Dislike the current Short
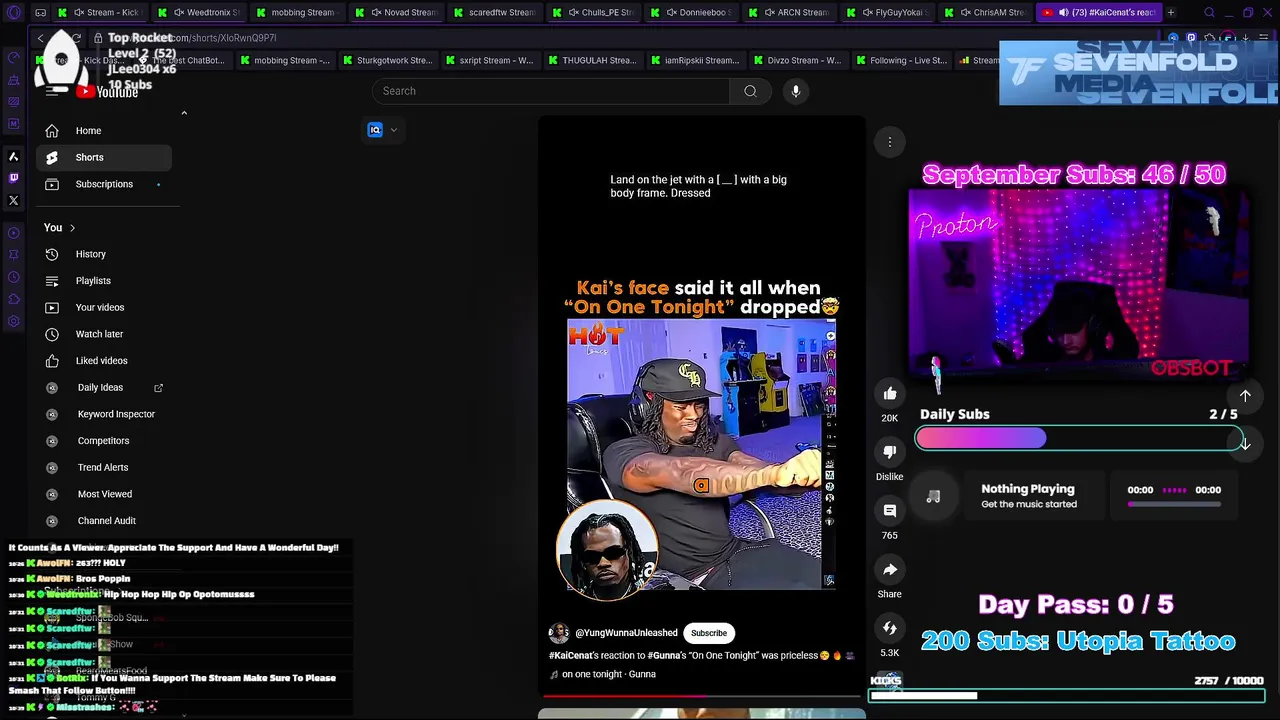Image resolution: width=1280 pixels, height=720 pixels. click(890, 452)
